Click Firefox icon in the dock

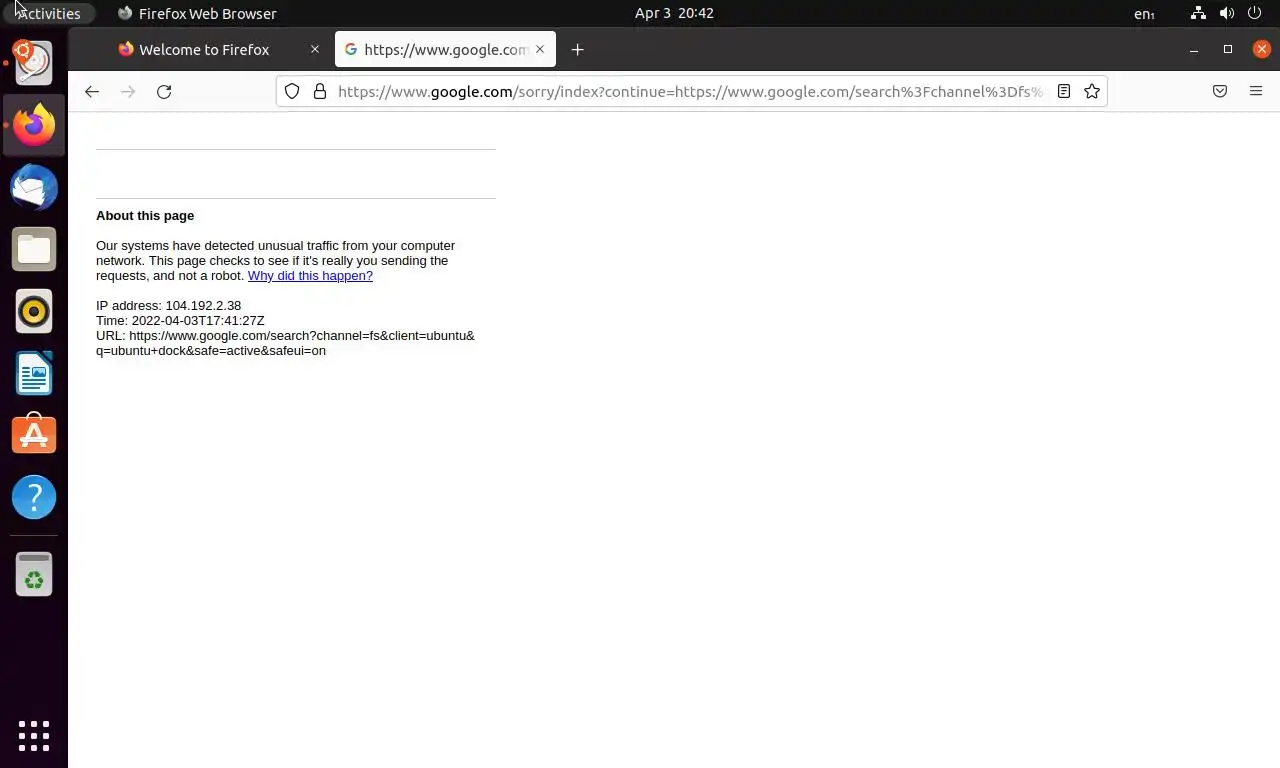[34, 125]
